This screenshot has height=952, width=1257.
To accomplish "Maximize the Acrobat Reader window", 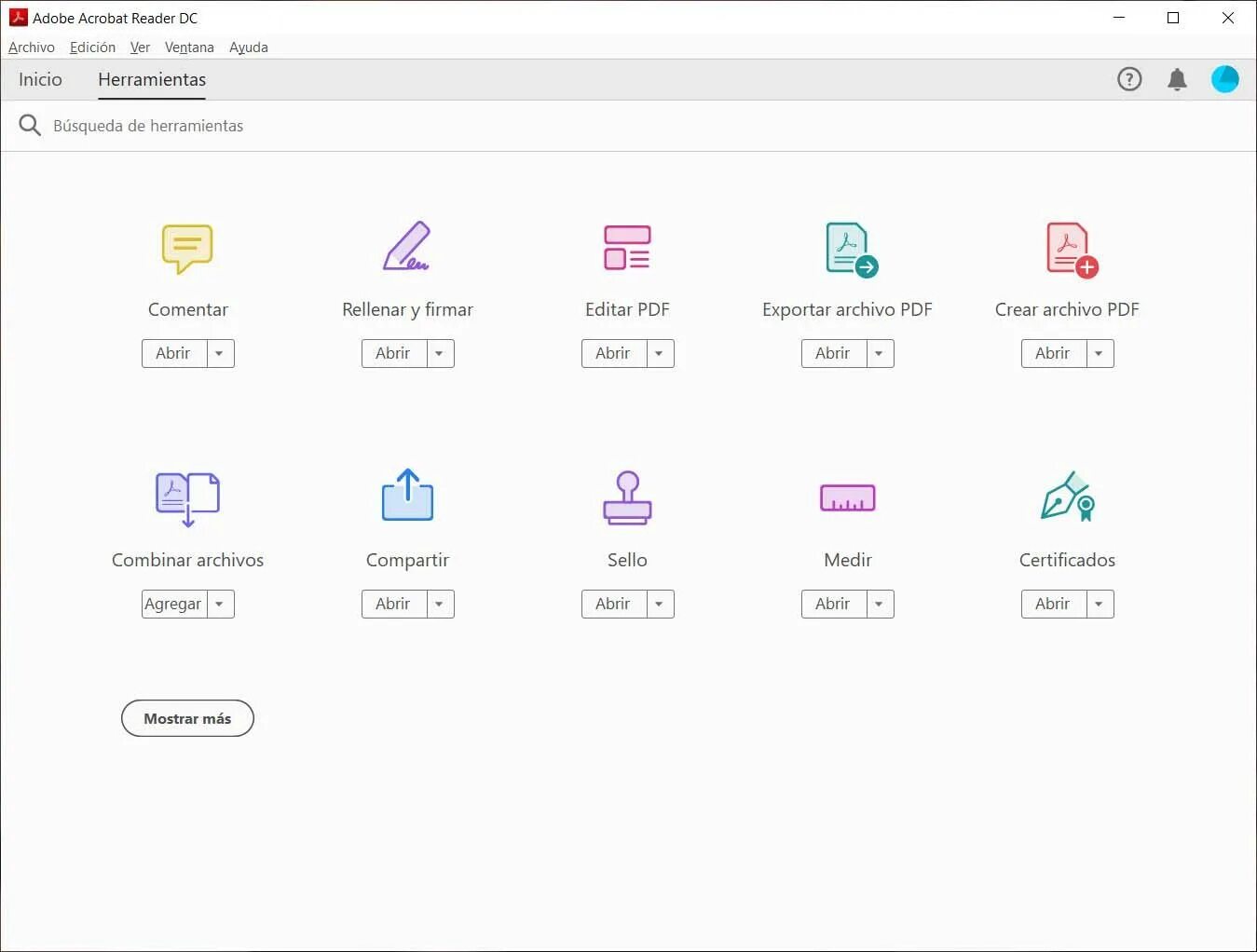I will point(1173,18).
